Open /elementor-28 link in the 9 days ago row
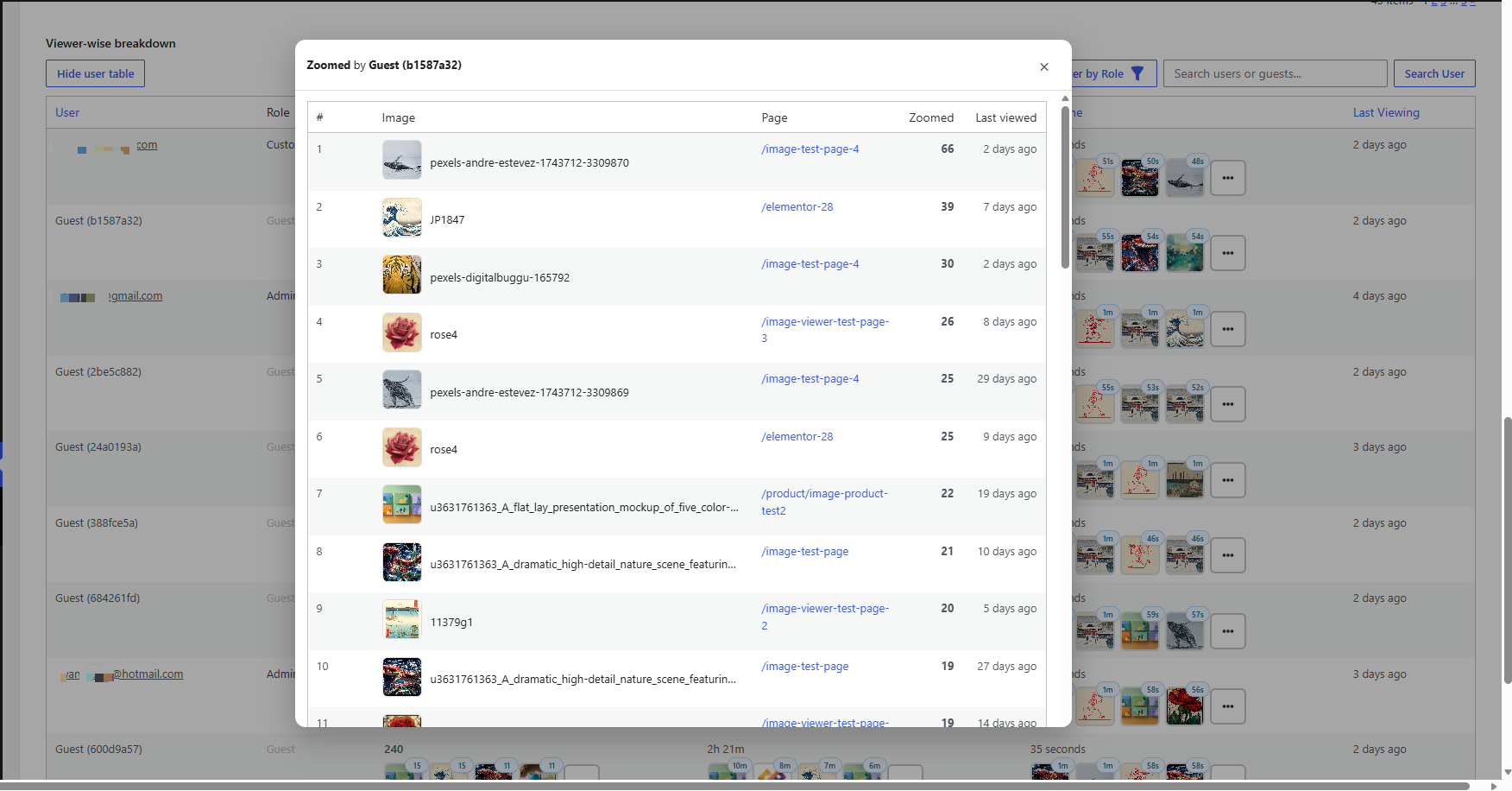 [797, 437]
